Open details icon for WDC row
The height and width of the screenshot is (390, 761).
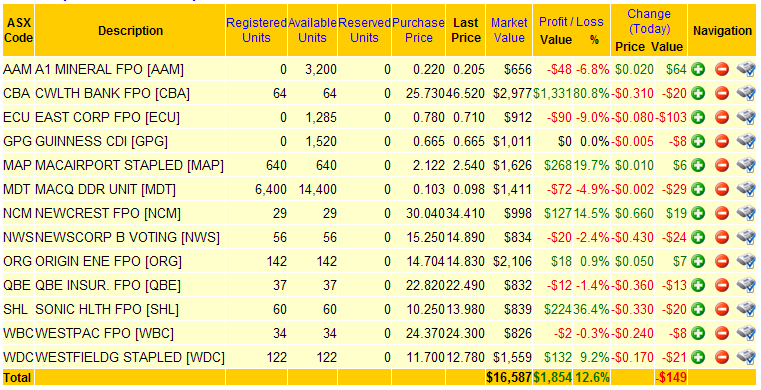pos(746,358)
